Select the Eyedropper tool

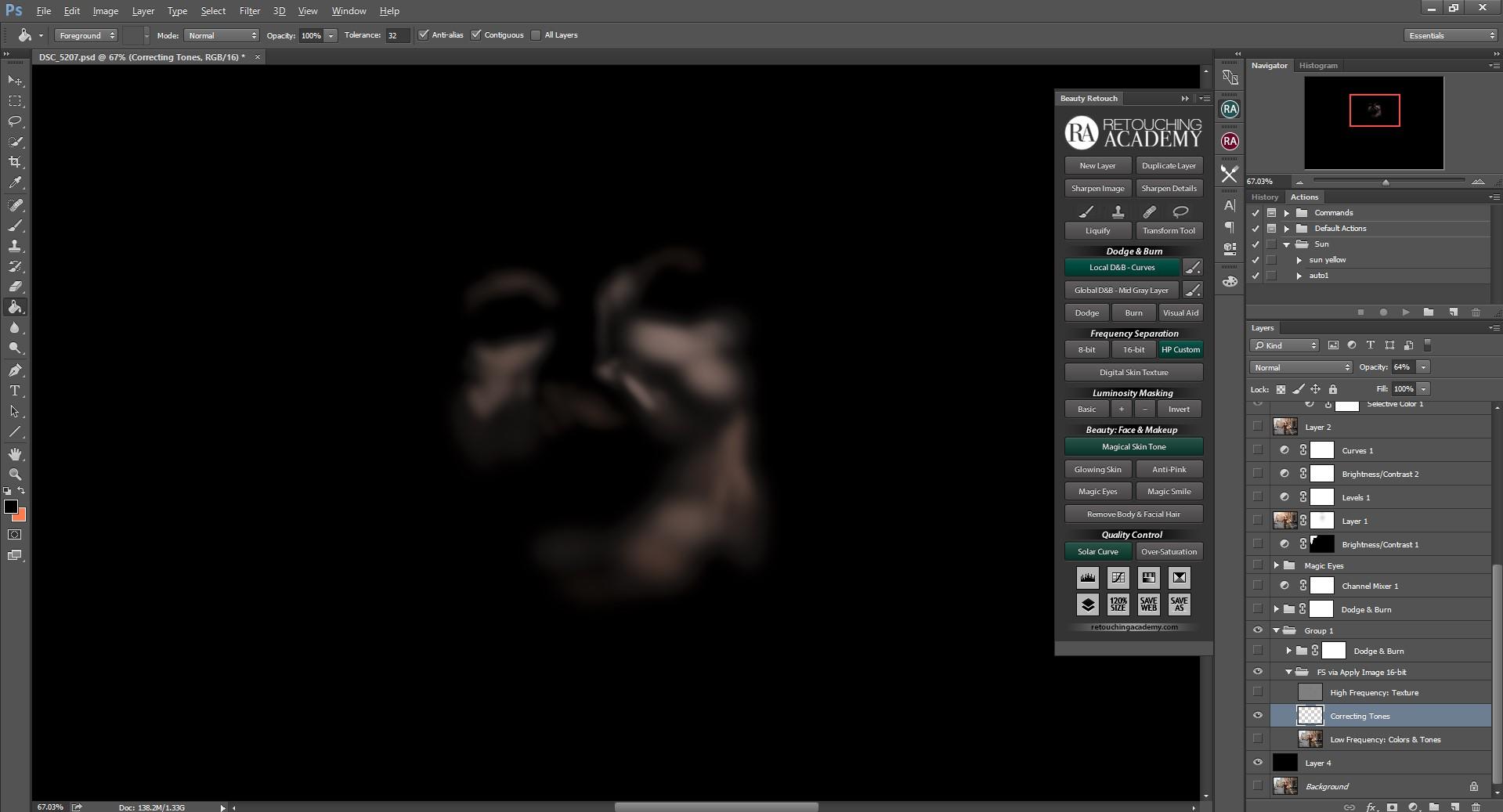click(x=15, y=182)
